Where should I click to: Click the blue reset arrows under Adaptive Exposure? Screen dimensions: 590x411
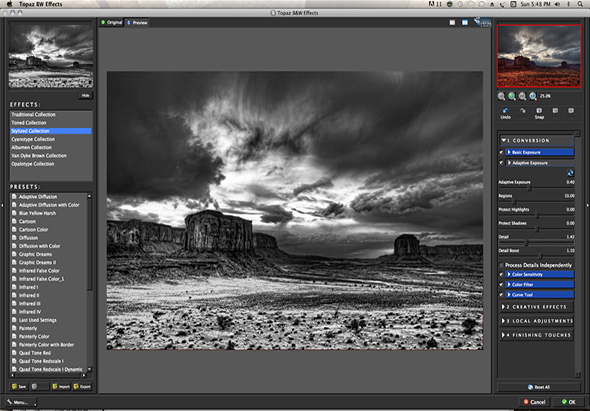(570, 173)
